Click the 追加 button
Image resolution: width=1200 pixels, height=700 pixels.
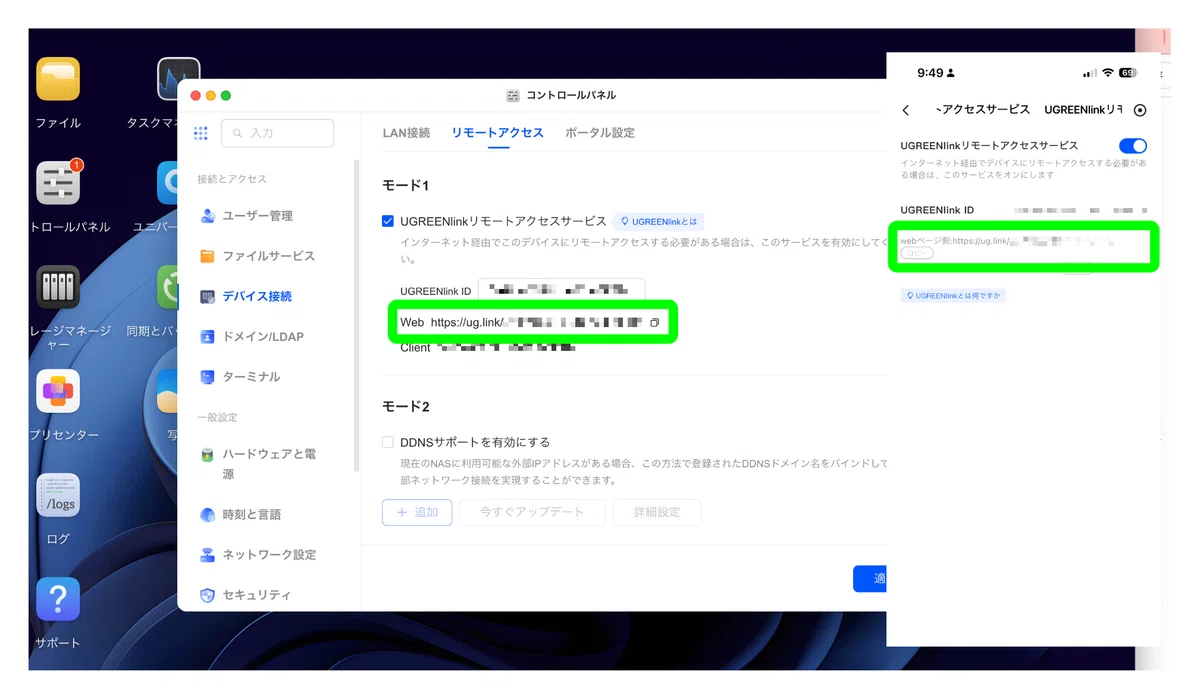tap(417, 512)
